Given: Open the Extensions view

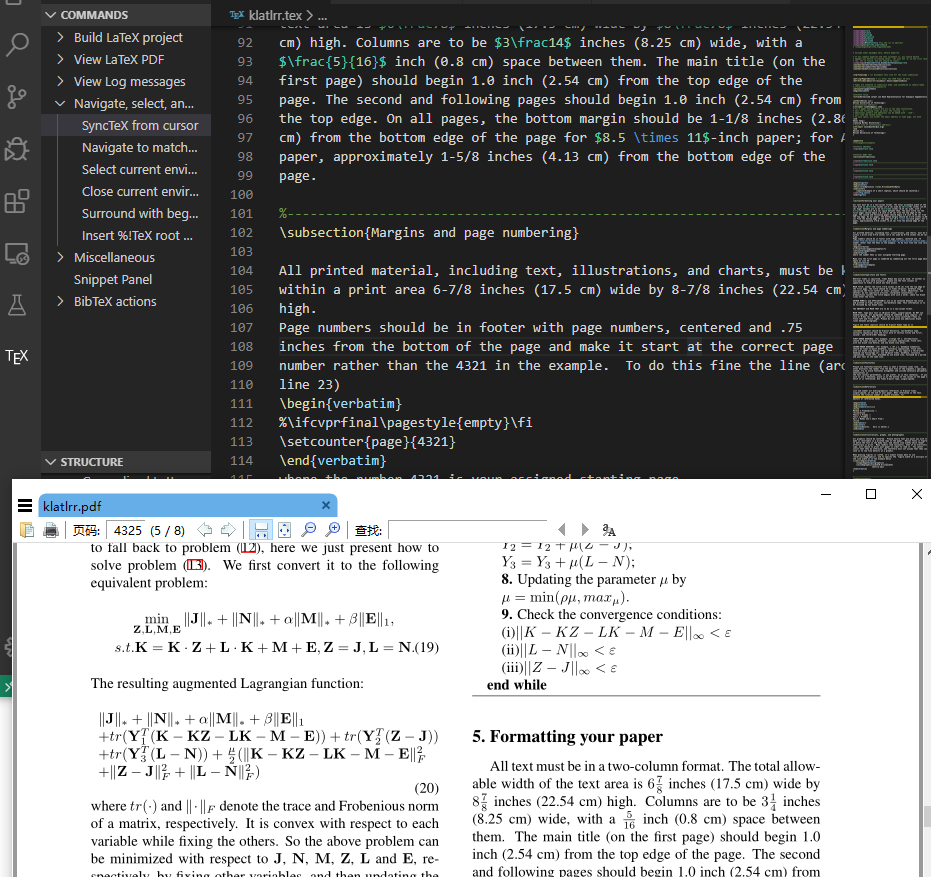Looking at the screenshot, I should [18, 202].
